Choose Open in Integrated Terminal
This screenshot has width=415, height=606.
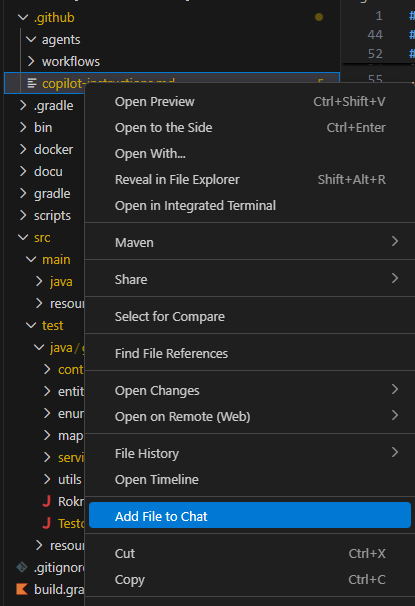click(x=250, y=205)
